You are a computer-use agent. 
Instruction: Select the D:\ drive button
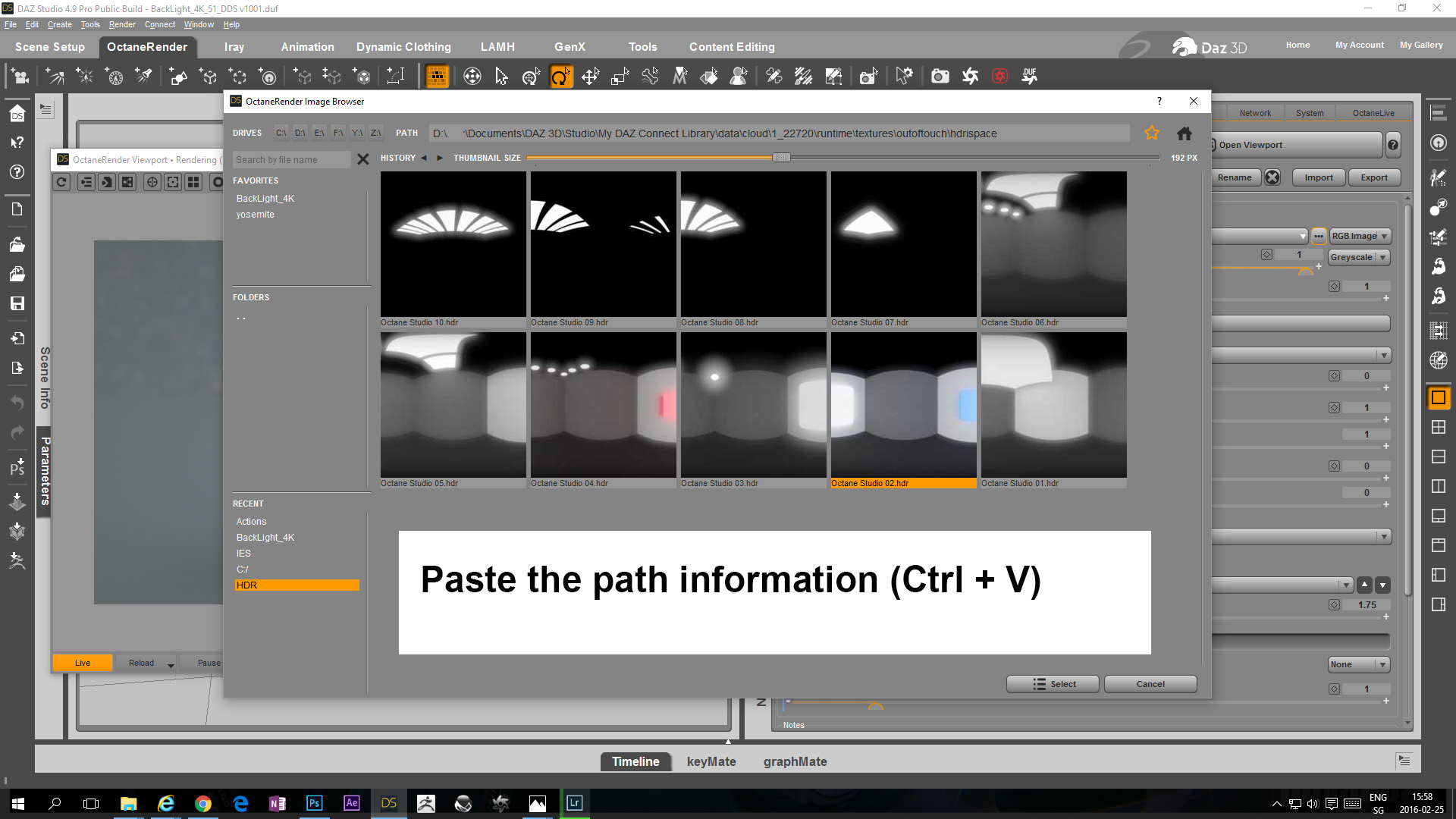(x=300, y=133)
